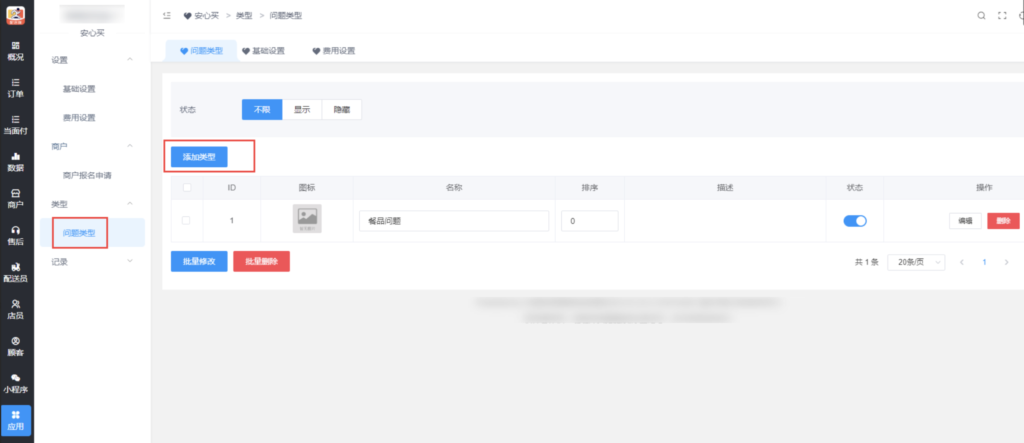The height and width of the screenshot is (443, 1024).
Task: Select the 不限 status filter
Action: pos(262,110)
